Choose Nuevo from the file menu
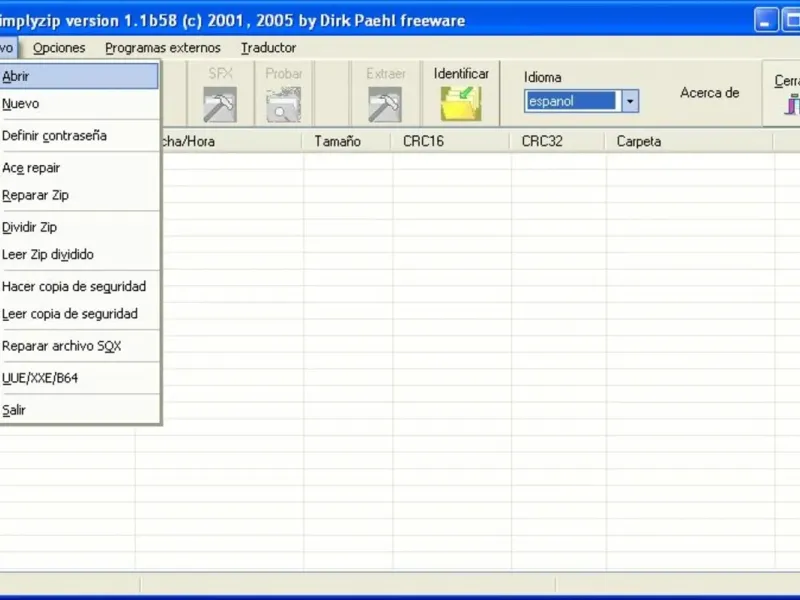 [x=79, y=104]
